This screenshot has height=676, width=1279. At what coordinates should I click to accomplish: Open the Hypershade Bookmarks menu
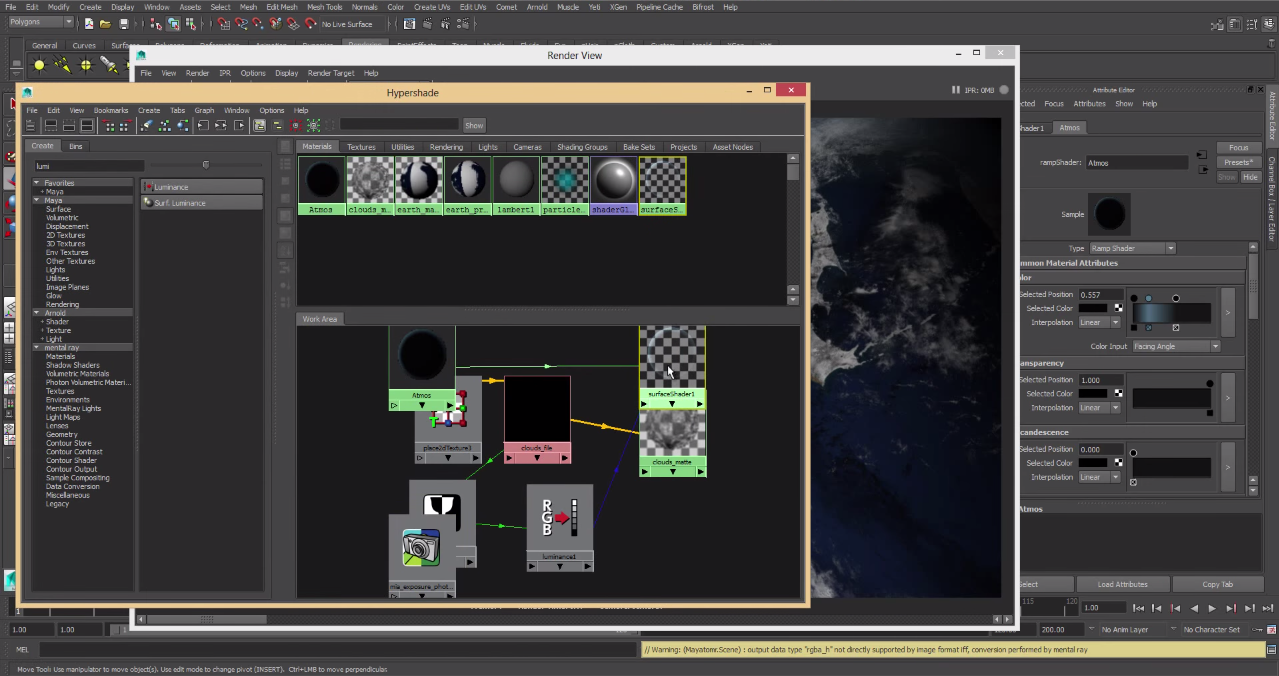tap(111, 110)
